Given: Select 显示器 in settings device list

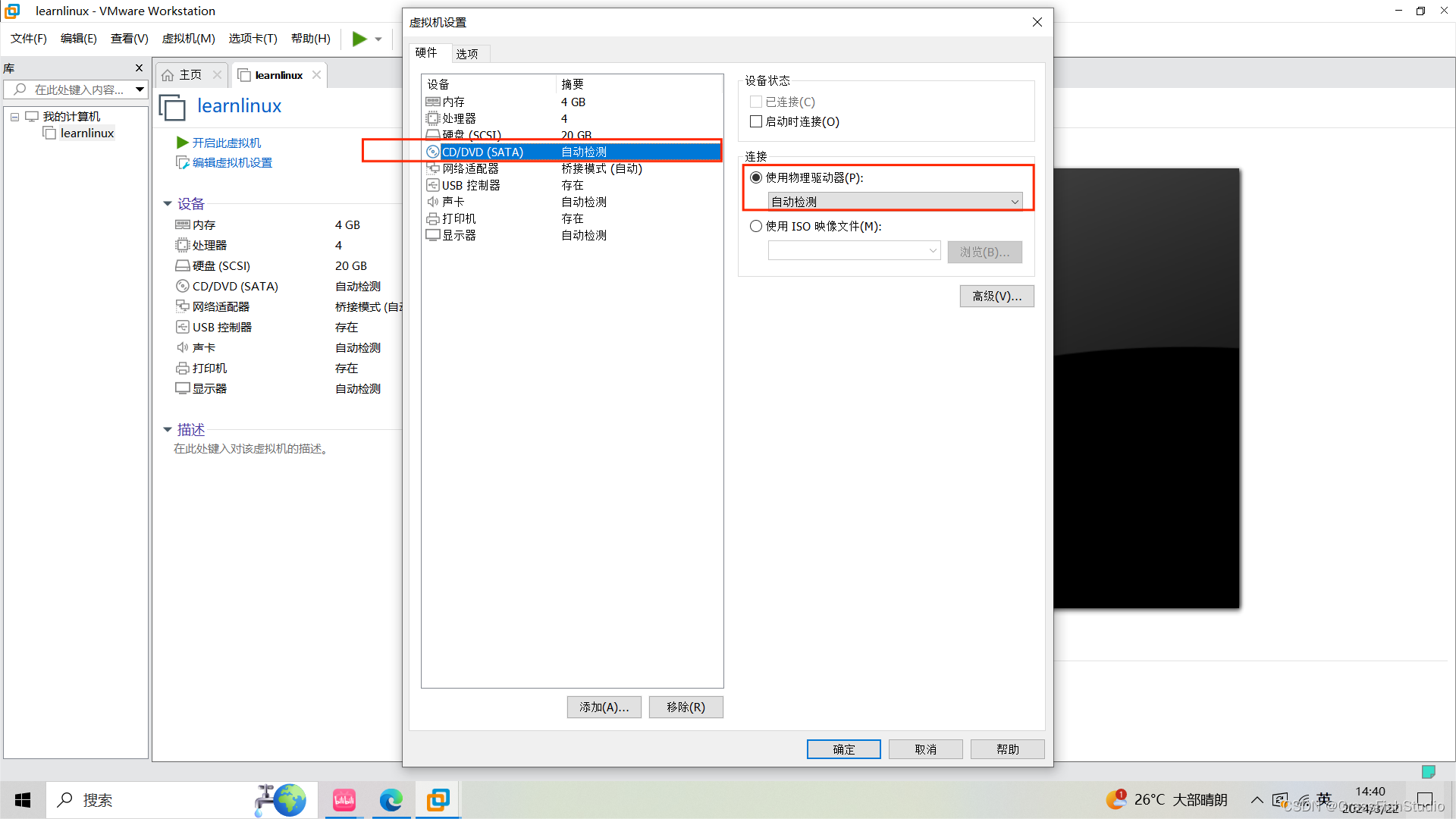Looking at the screenshot, I should [572, 235].
